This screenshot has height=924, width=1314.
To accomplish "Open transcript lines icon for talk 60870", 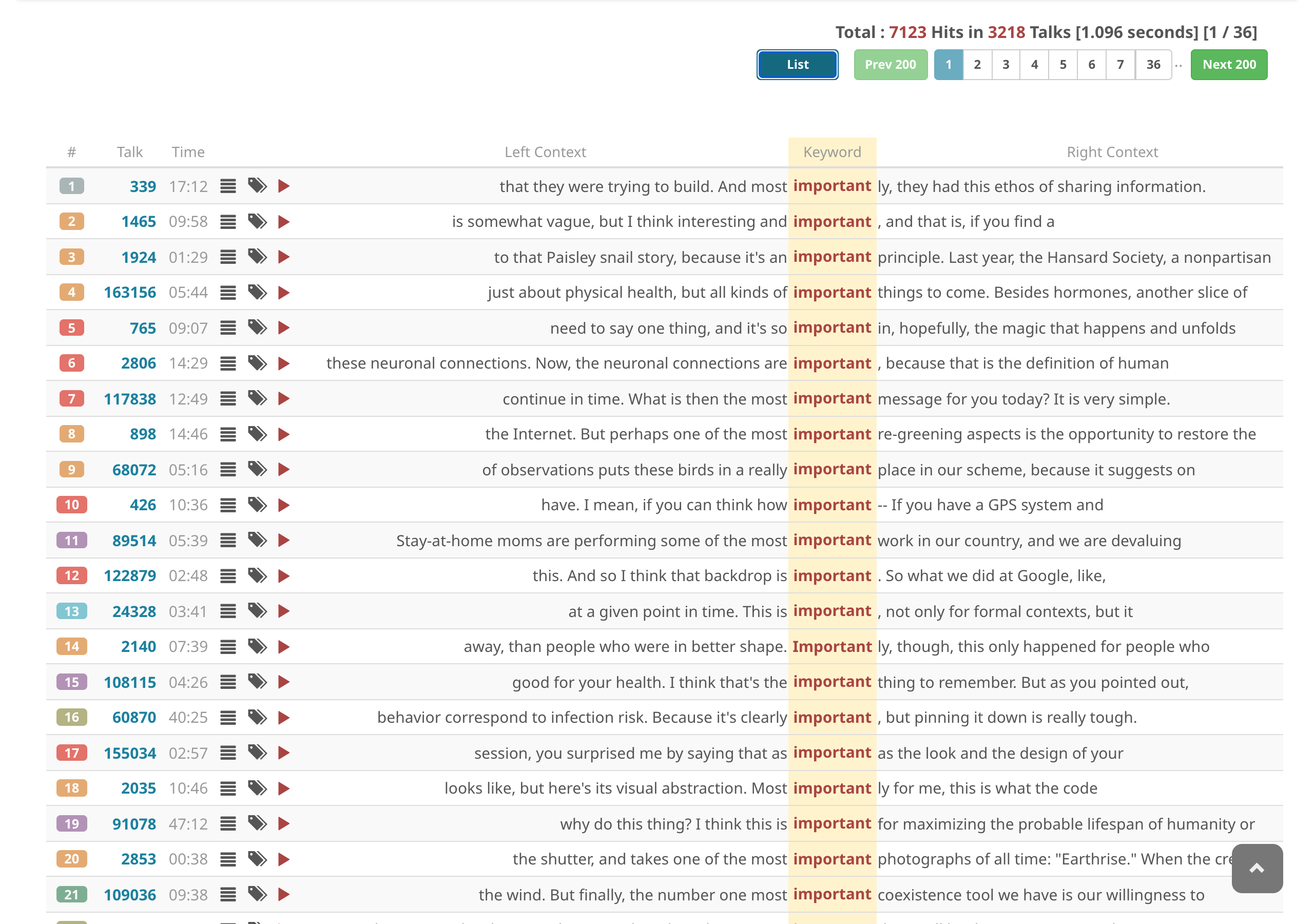I will 228,717.
